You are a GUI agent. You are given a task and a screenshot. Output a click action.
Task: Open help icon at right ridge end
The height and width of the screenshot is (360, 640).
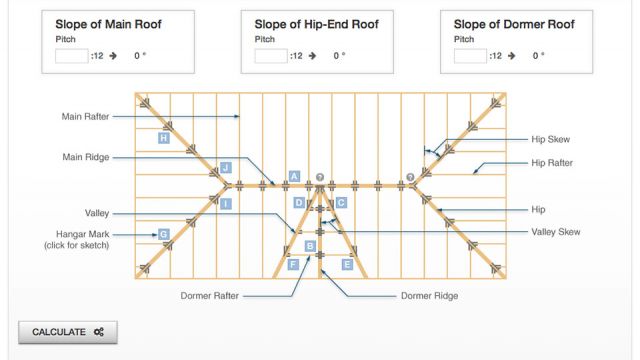pos(411,177)
